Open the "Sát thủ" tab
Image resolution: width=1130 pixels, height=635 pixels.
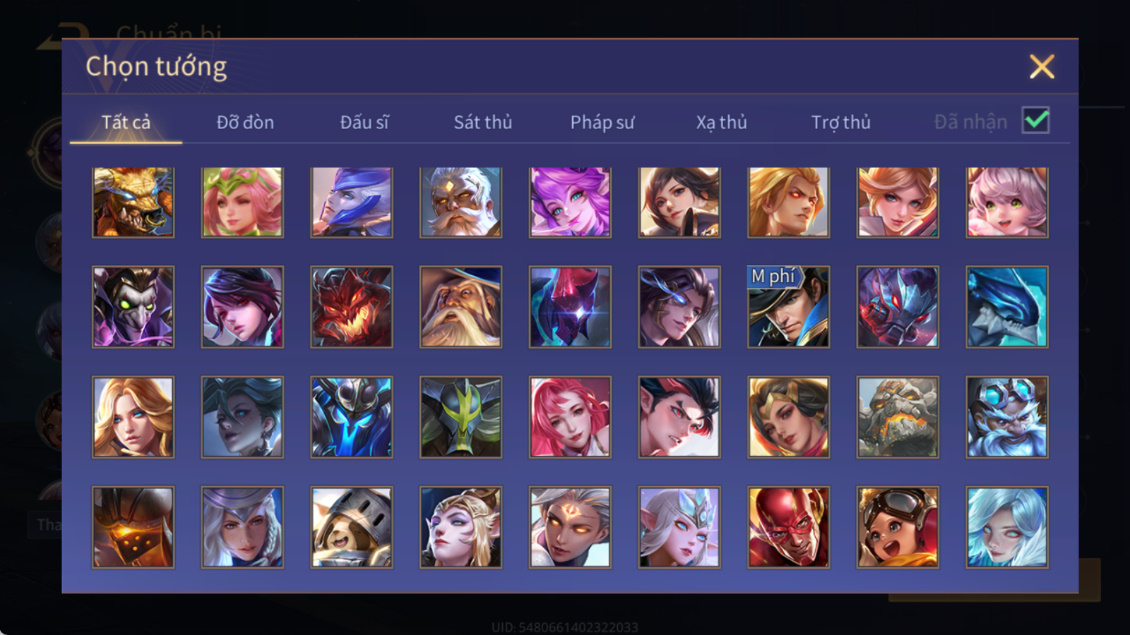[483, 123]
